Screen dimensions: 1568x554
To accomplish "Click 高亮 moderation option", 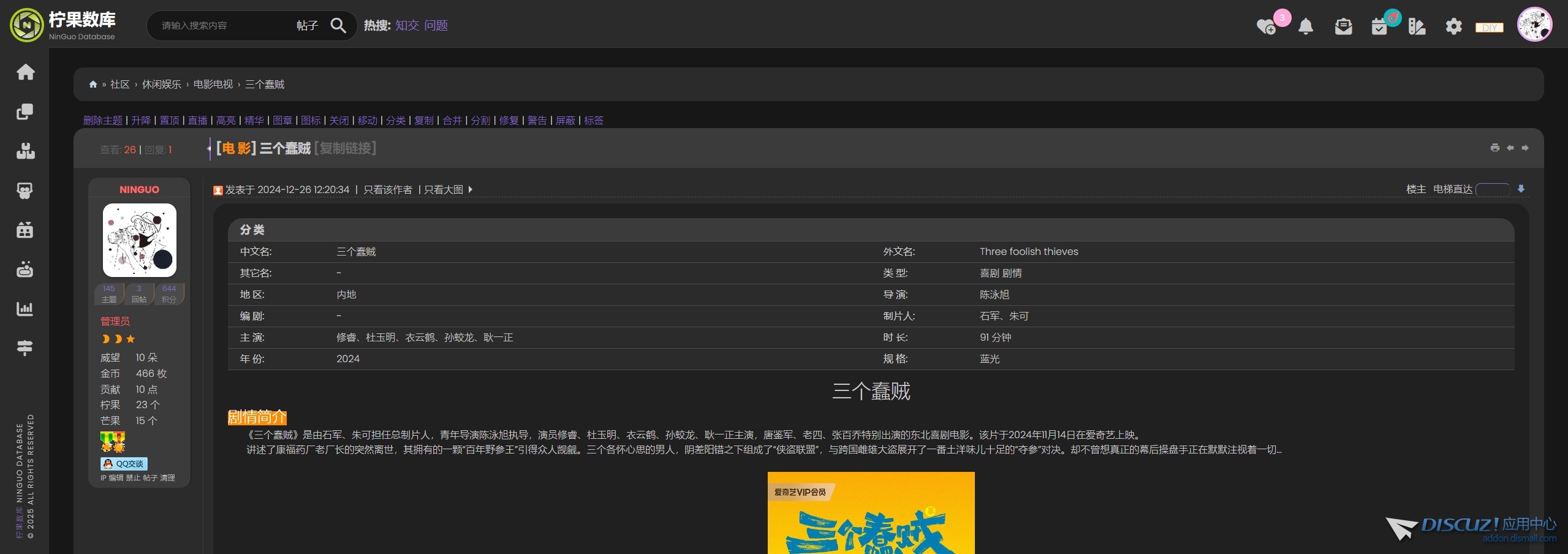I will pos(226,120).
